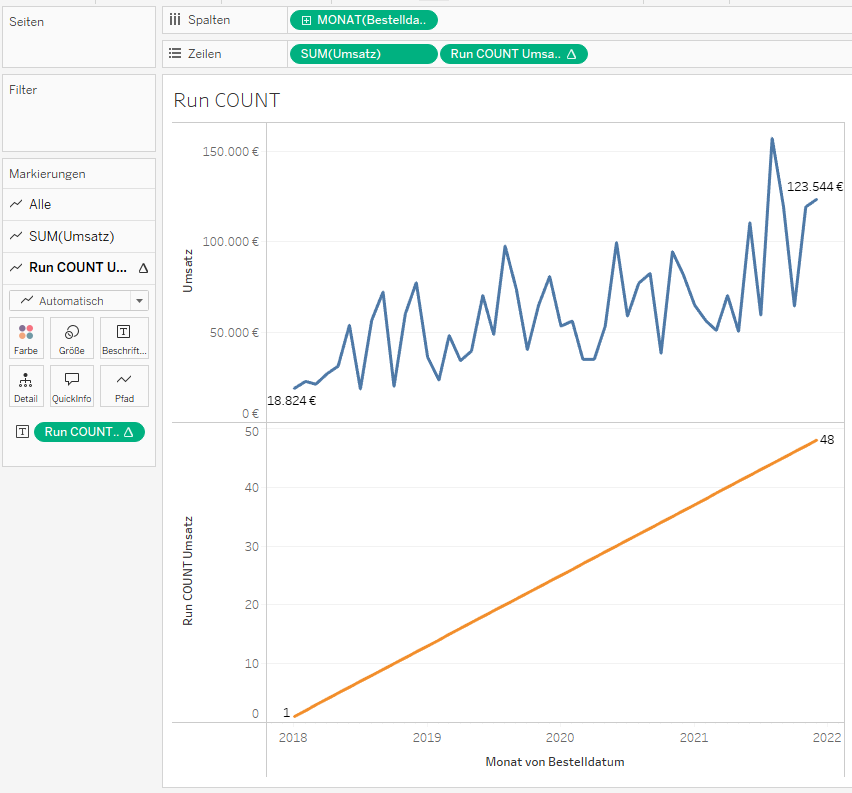
Task: Expand the MONAT(Bestelldatum) pill plus sign
Action: pos(306,20)
